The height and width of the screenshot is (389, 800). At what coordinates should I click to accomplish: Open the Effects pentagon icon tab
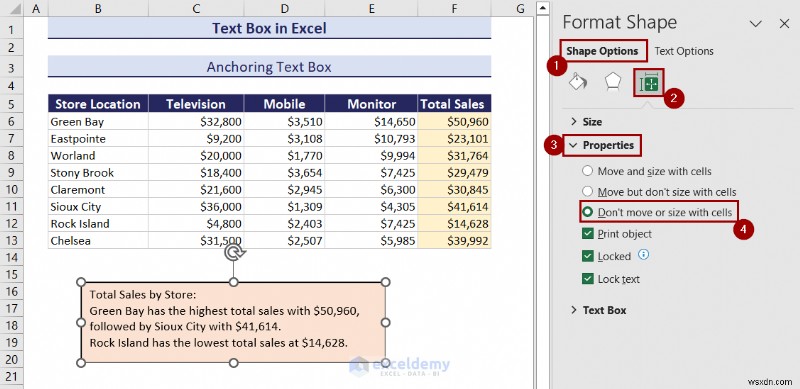tap(613, 82)
